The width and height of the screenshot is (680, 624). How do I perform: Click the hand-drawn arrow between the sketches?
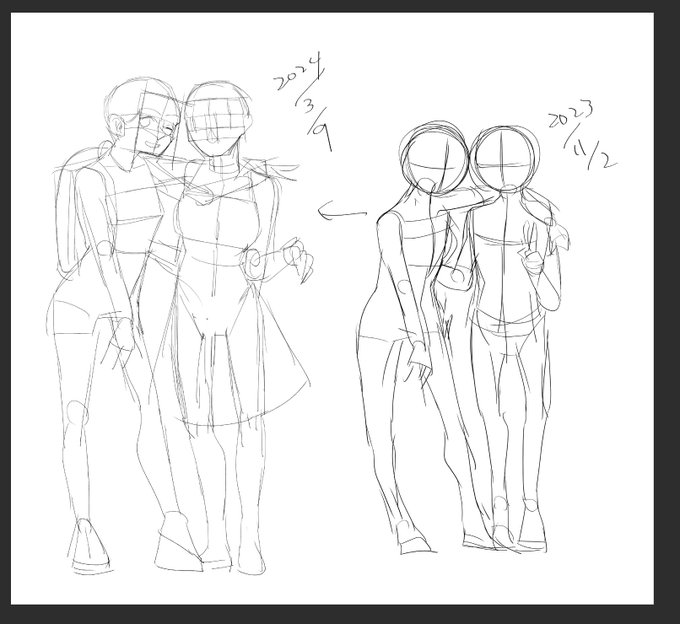point(343,212)
